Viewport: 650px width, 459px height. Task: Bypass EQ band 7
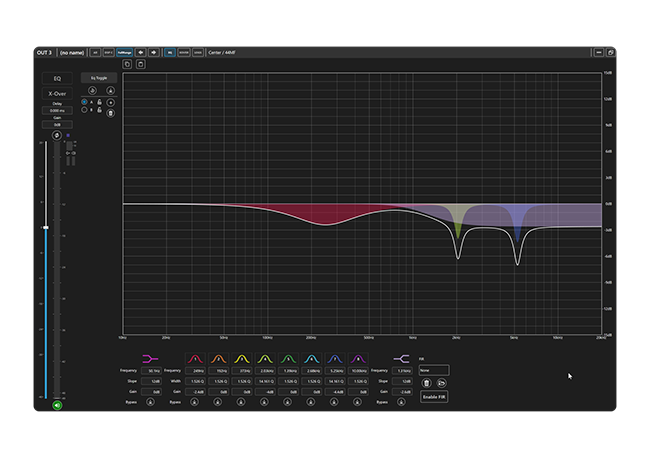334,402
